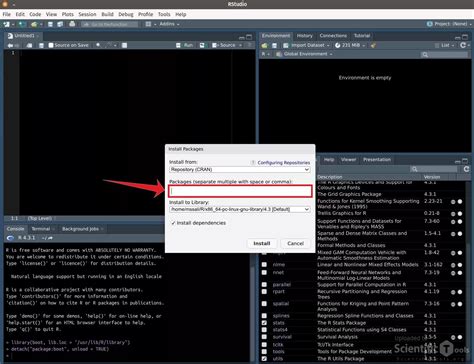Show the editor in a new window icon
Screen dimensions: 474x364
[x=29, y=45]
